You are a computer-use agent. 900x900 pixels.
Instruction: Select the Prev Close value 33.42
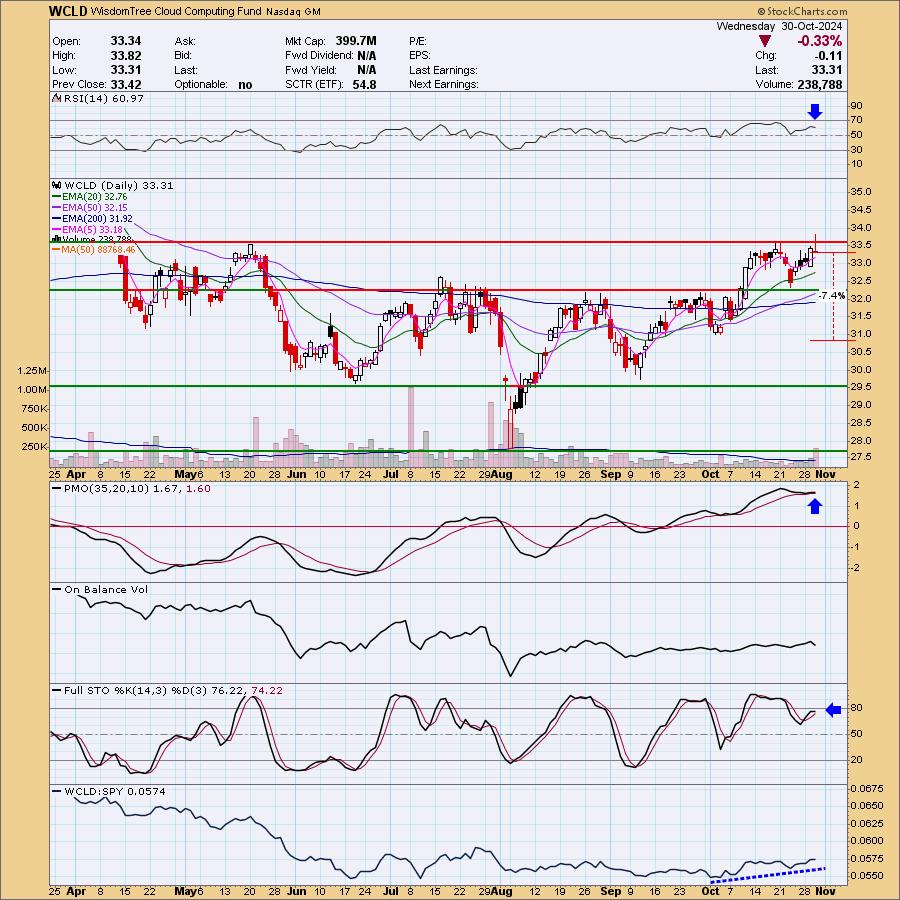tap(126, 84)
